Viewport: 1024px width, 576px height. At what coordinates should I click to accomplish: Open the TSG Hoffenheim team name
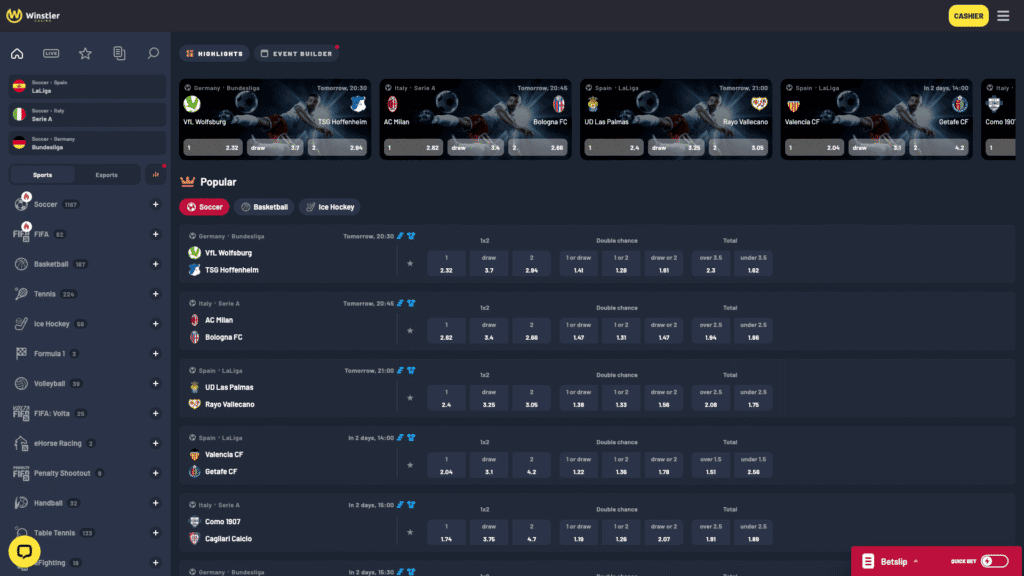(x=232, y=270)
